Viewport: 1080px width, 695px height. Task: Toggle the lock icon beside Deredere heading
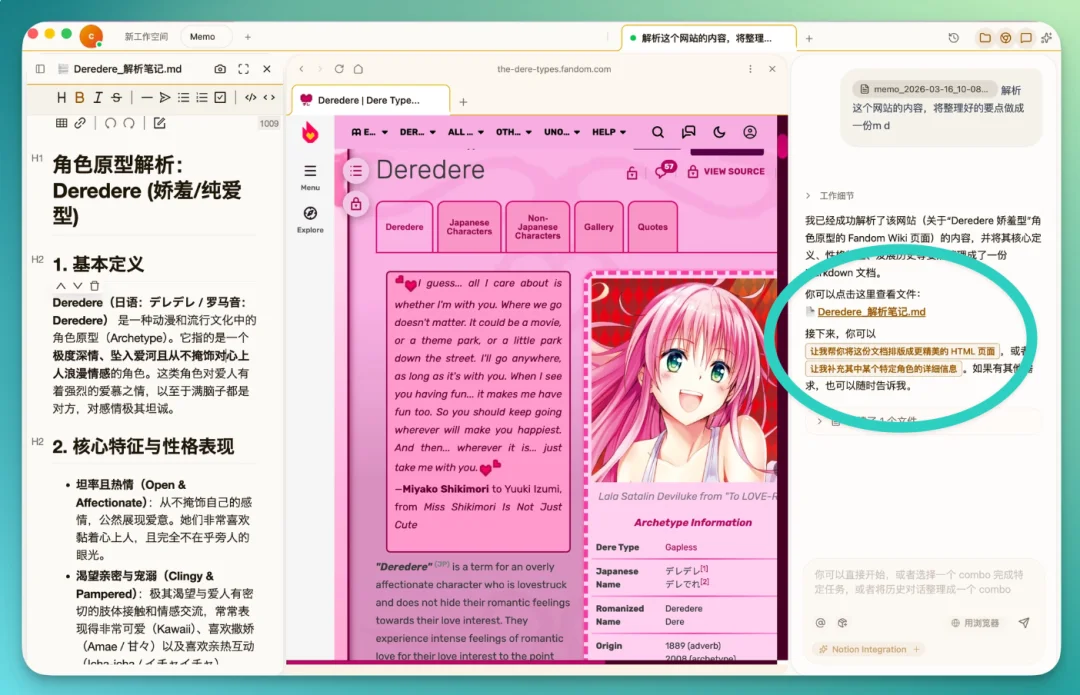(x=632, y=173)
